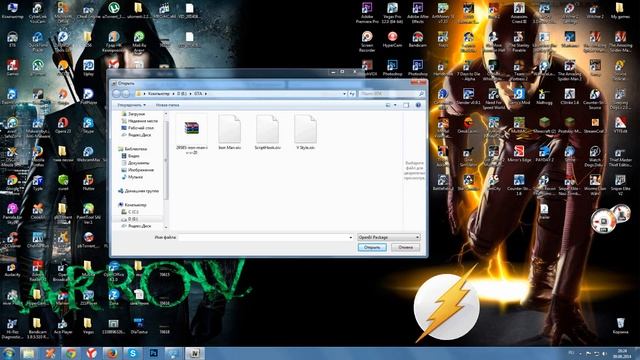This screenshot has width=640, height=360.
Task: Open the Uplay desktop shortcut
Action: click(x=88, y=68)
